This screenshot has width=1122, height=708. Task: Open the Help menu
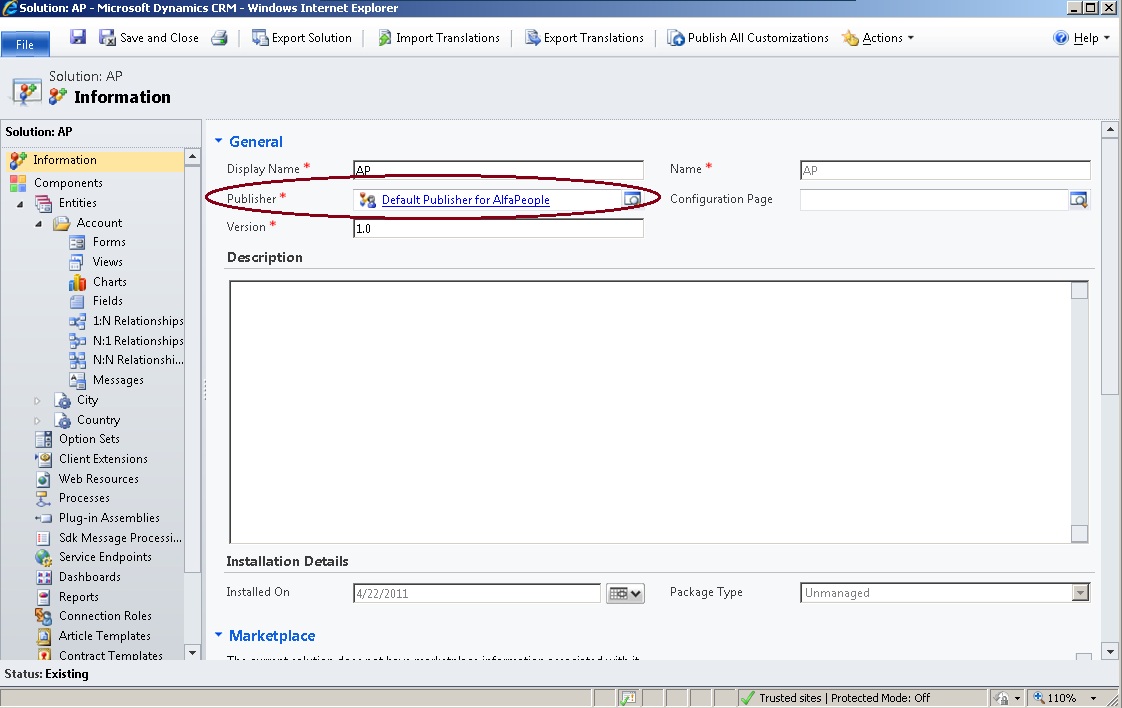pyautogui.click(x=1081, y=38)
